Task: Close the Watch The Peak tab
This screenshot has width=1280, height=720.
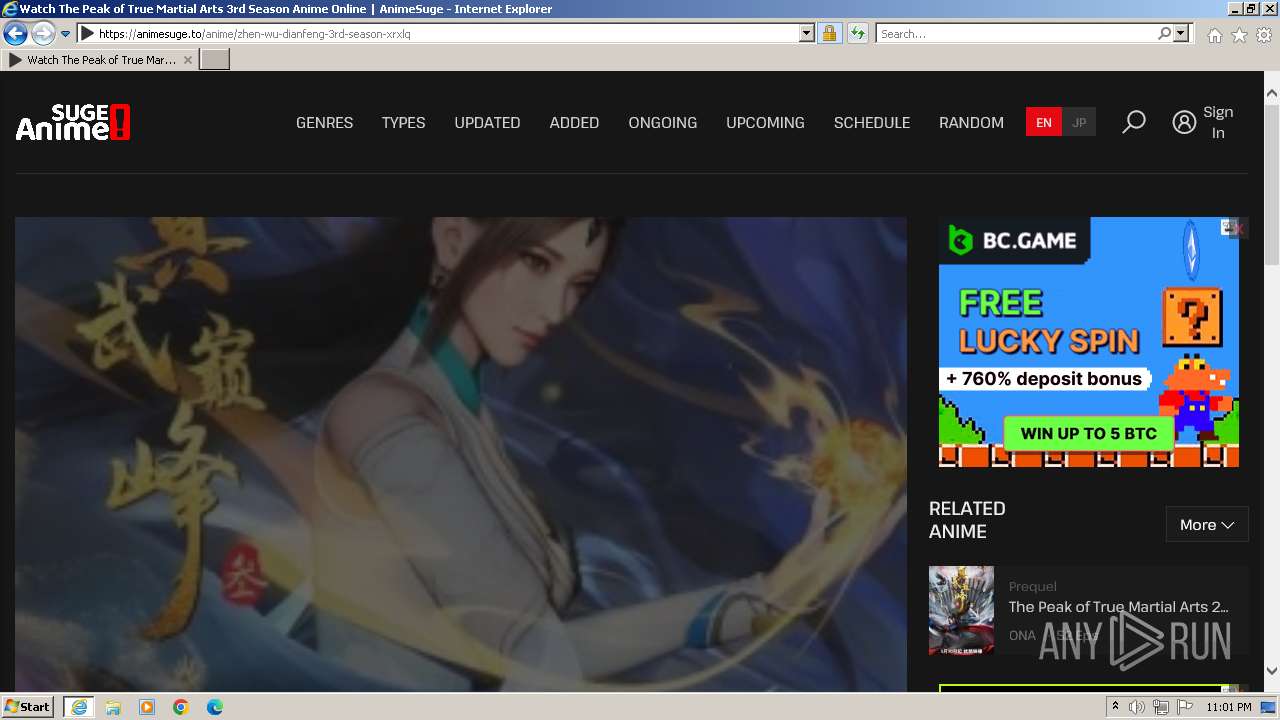Action: tap(188, 60)
